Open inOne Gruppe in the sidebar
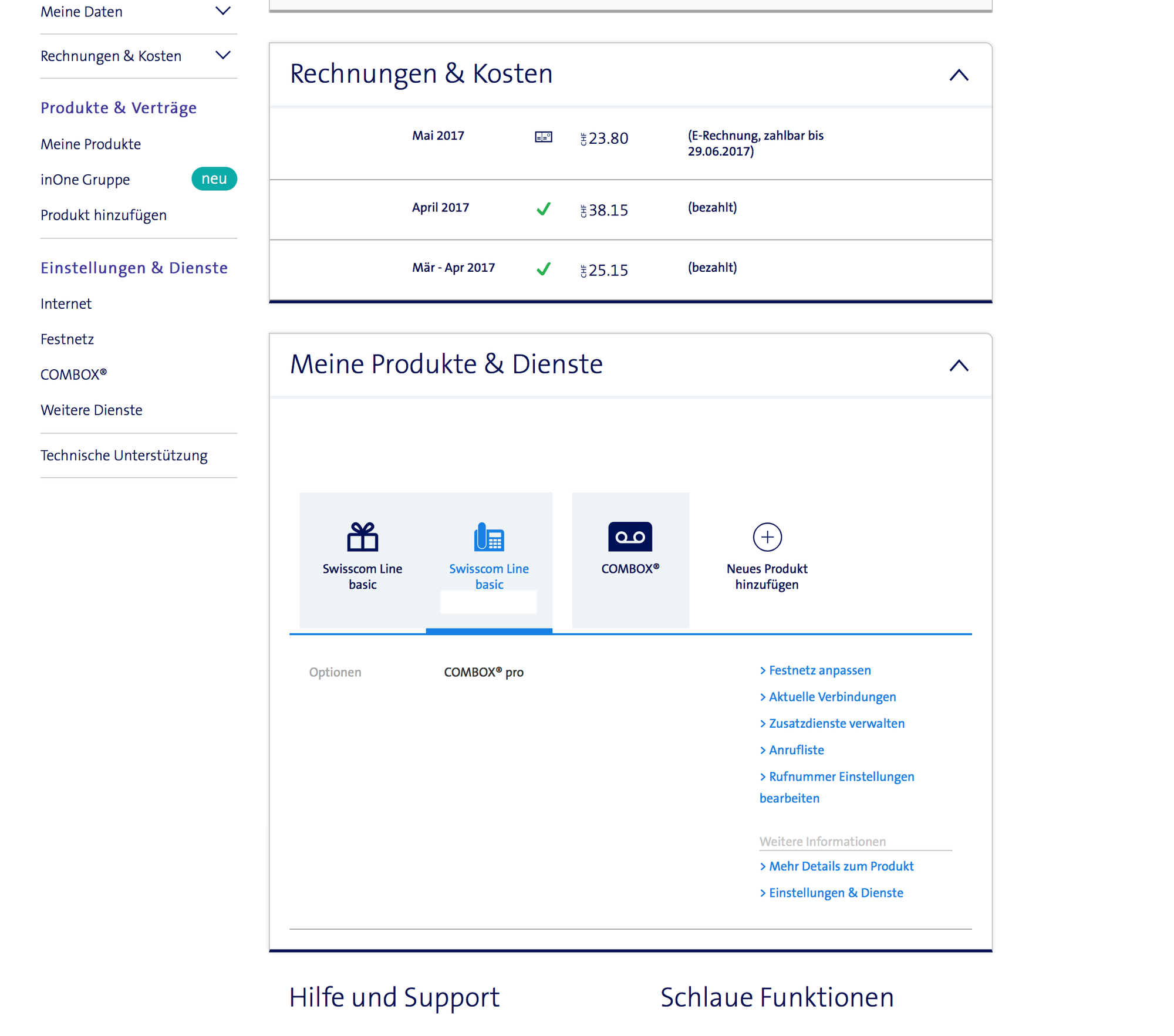The image size is (1174, 1036). 85,180
